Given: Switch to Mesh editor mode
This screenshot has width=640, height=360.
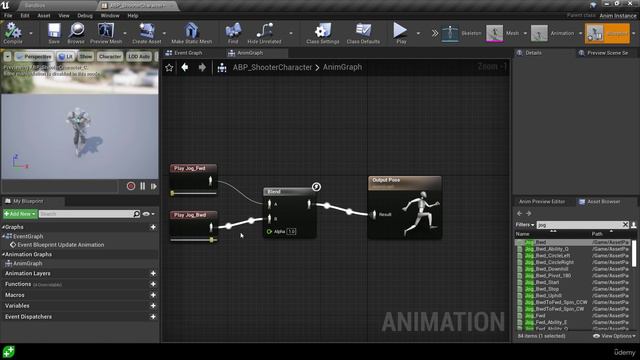Looking at the screenshot, I should tap(503, 33).
